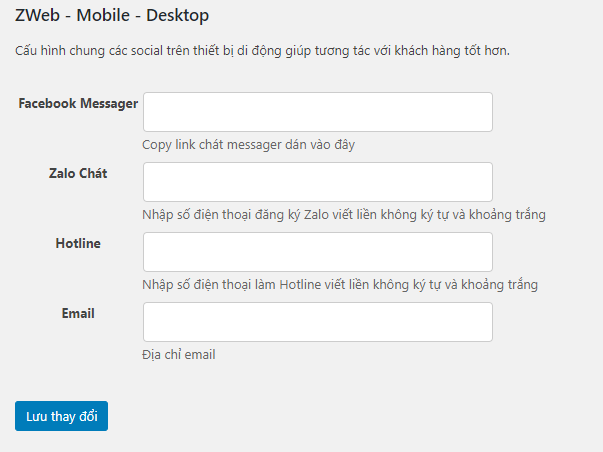Image resolution: width=603 pixels, height=452 pixels.
Task: Click the Zalo Chát label
Action: pos(78,173)
